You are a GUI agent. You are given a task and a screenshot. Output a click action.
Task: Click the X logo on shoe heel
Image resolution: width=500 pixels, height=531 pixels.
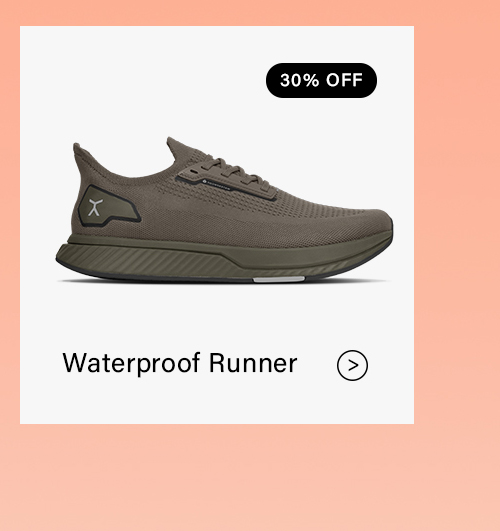[x=95, y=207]
